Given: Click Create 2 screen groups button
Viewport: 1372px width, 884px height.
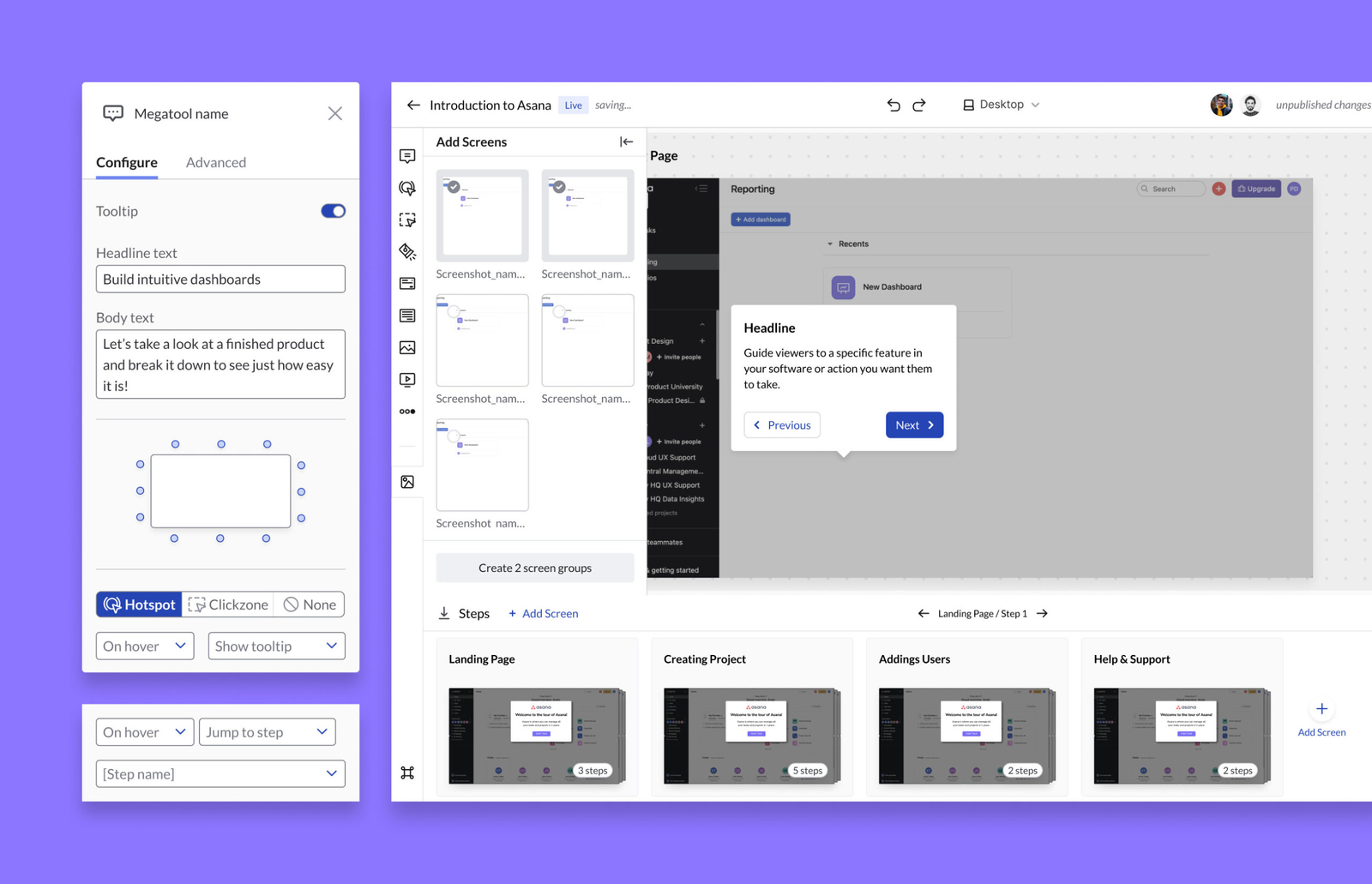Looking at the screenshot, I should (535, 568).
